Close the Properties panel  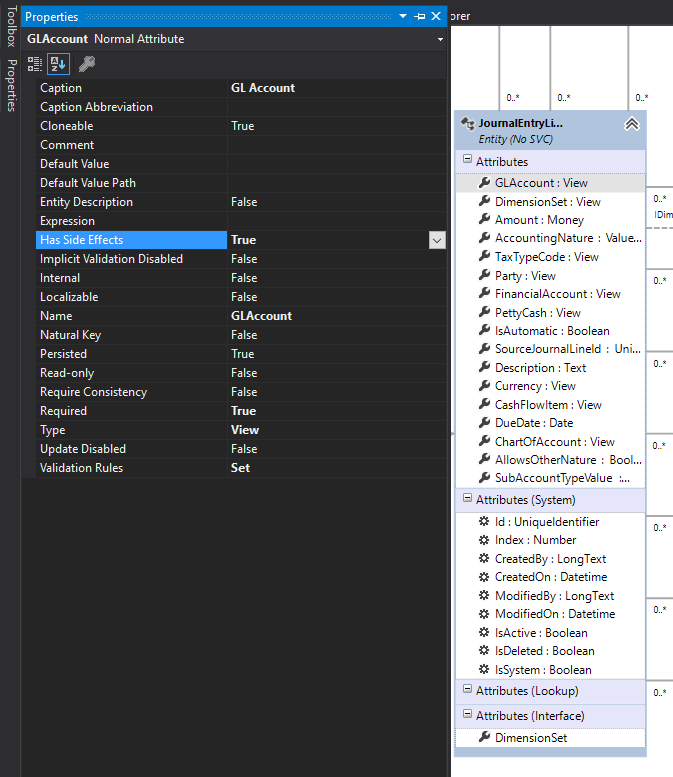pyautogui.click(x=436, y=16)
